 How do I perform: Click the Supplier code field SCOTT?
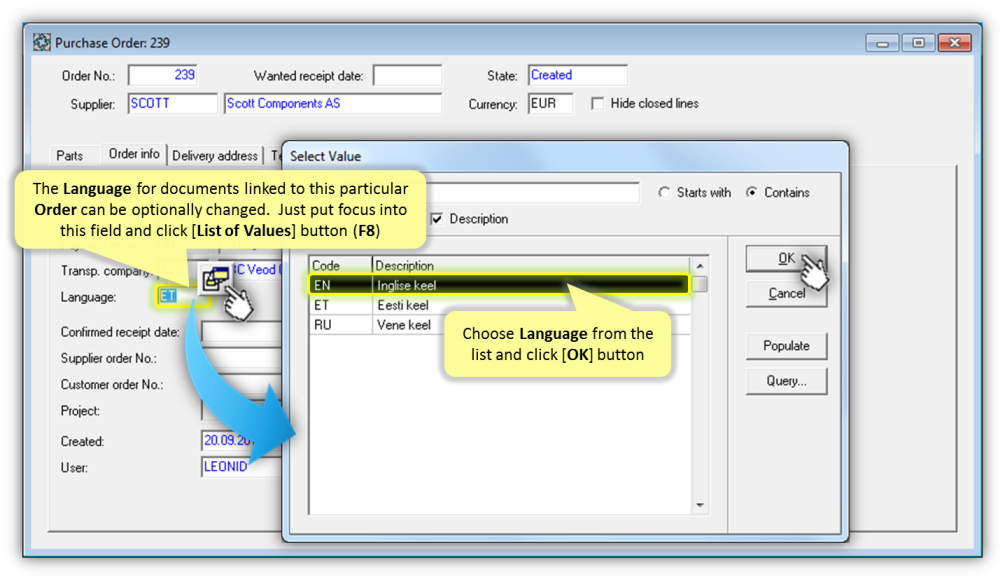(172, 104)
